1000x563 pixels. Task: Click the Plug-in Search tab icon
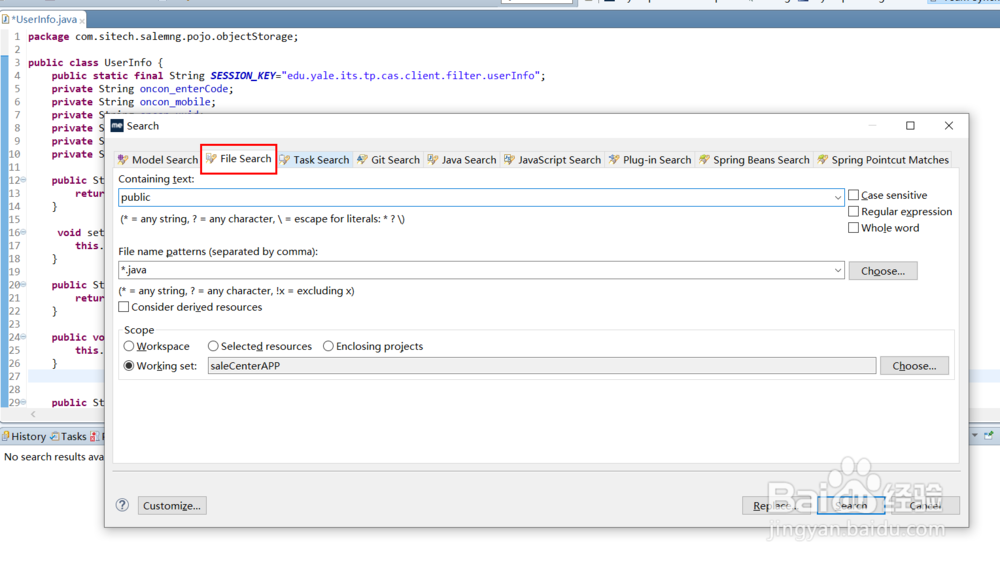tap(614, 159)
